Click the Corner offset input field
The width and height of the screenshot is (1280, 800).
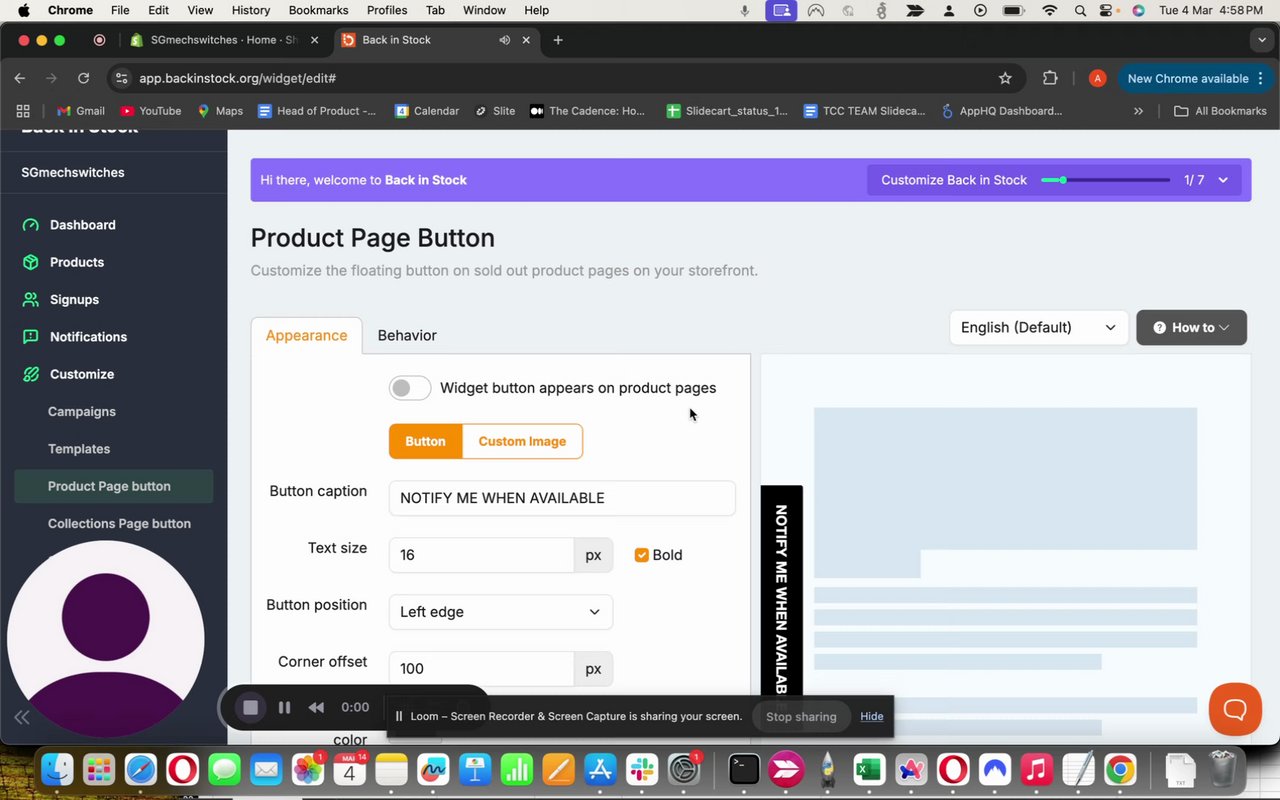[481, 669]
